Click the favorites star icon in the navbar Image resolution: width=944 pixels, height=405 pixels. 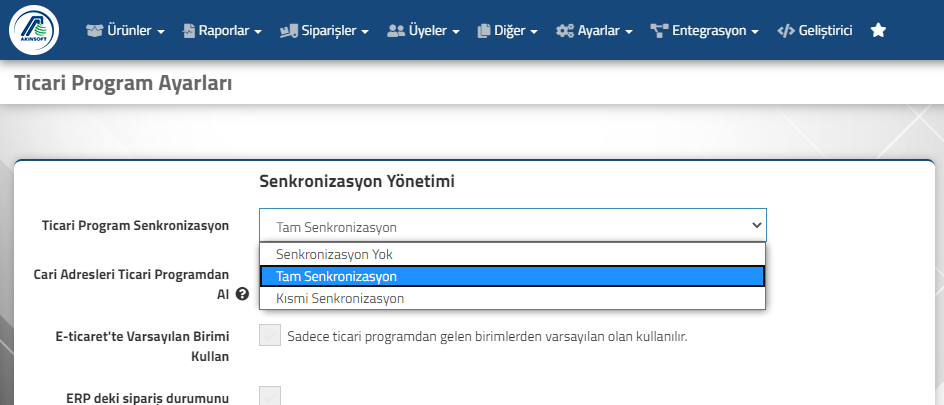pyautogui.click(x=878, y=30)
